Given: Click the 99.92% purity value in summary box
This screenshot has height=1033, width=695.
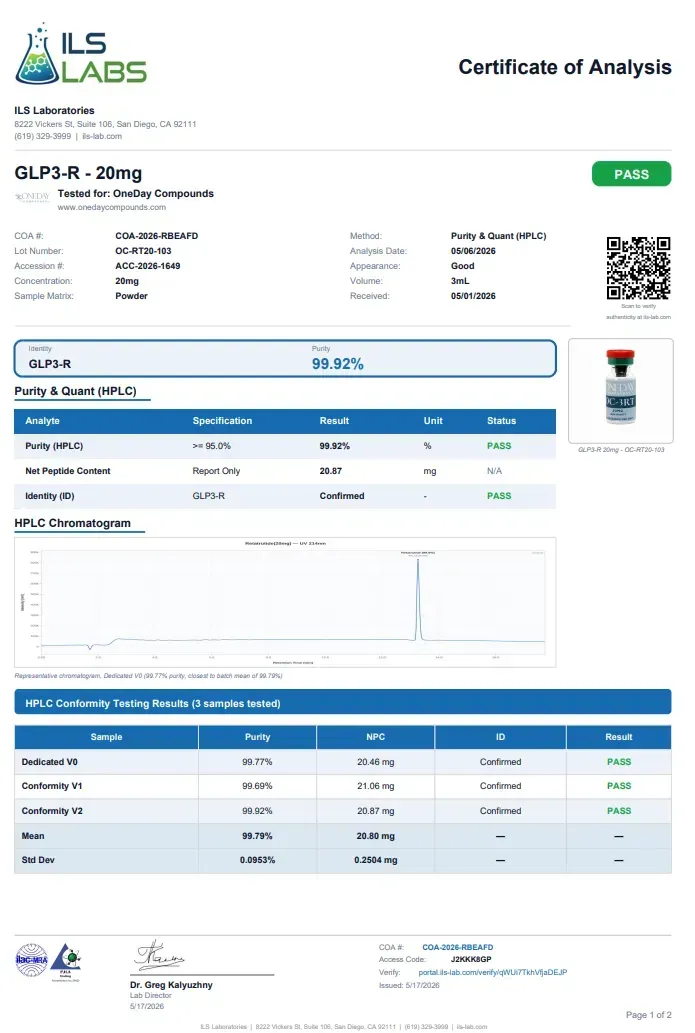Looking at the screenshot, I should pyautogui.click(x=337, y=364).
